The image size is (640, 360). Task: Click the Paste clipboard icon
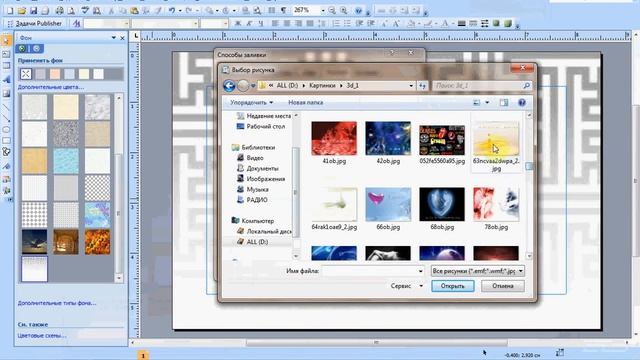pyautogui.click(x=134, y=11)
